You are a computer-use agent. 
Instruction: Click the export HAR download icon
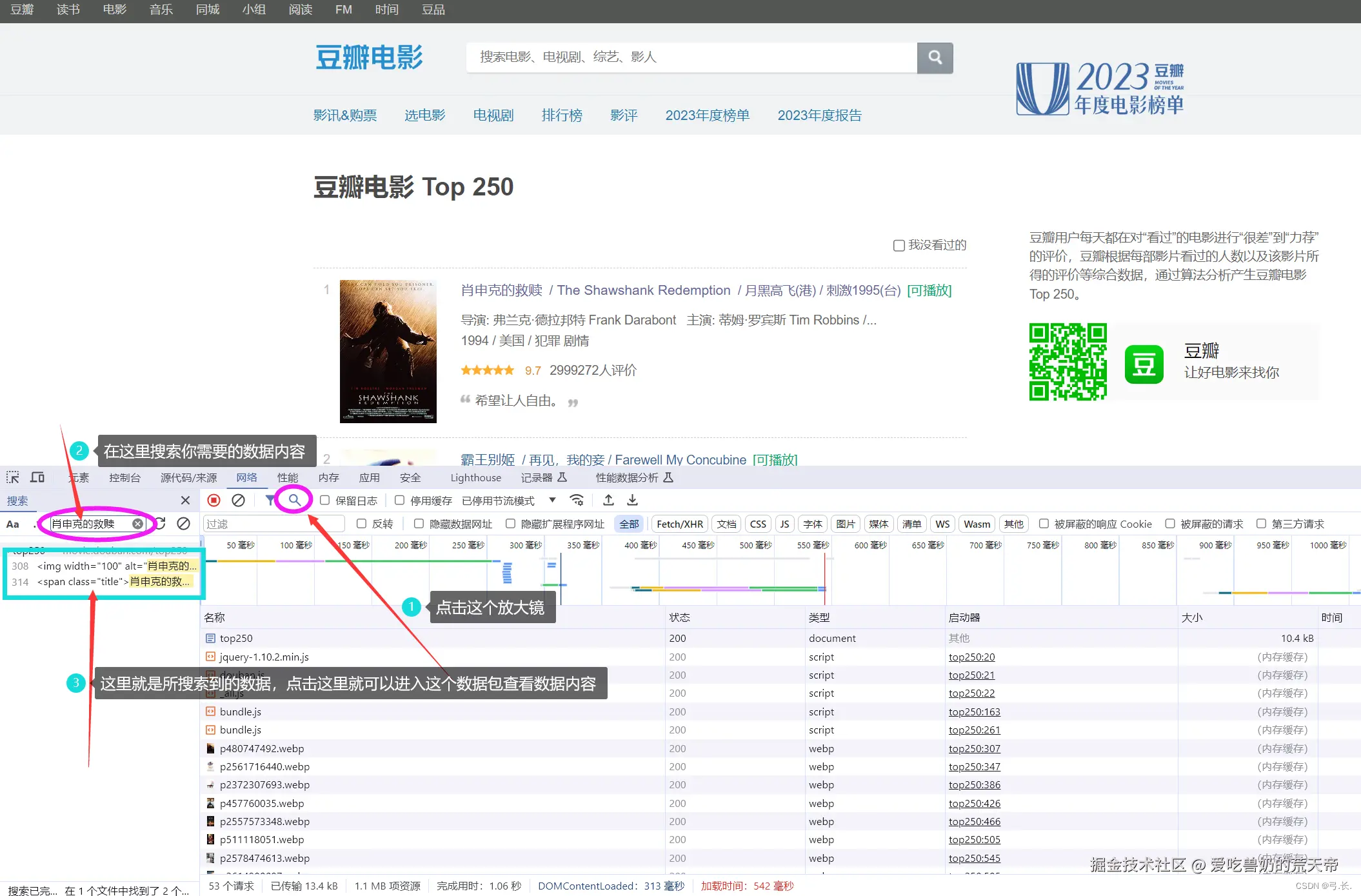coord(633,500)
